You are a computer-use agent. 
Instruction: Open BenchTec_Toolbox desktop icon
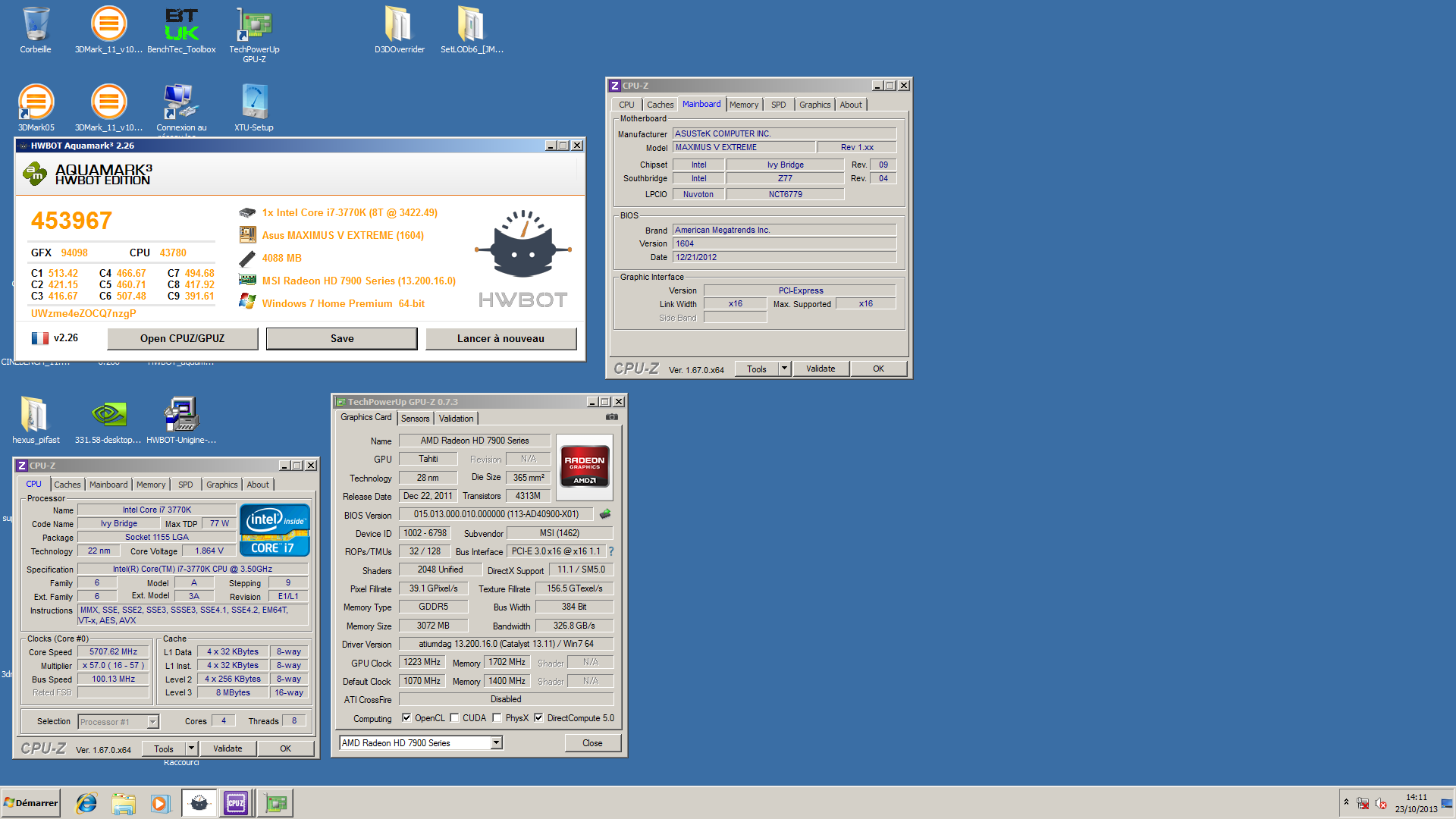click(x=181, y=30)
